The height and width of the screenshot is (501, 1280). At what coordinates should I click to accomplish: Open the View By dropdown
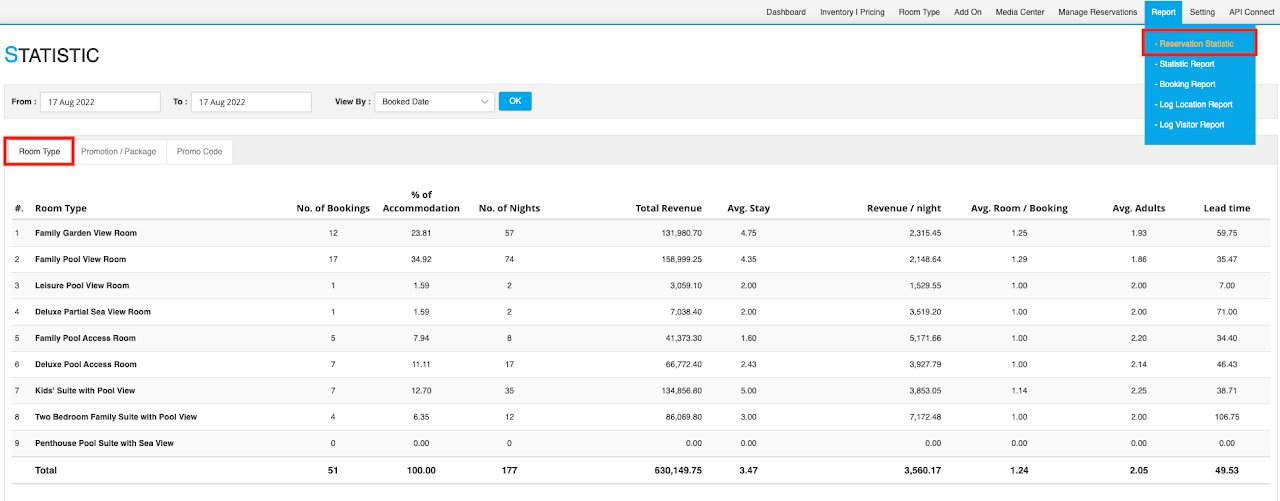434,102
